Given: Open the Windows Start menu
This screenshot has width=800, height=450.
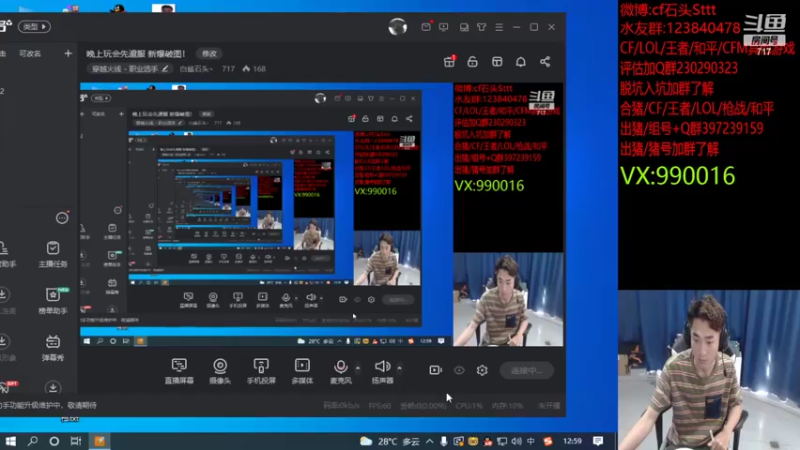Looking at the screenshot, I should point(10,441).
